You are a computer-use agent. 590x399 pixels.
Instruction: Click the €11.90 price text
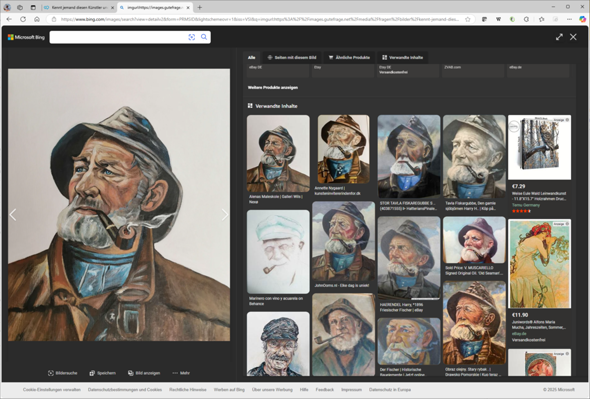tap(520, 315)
